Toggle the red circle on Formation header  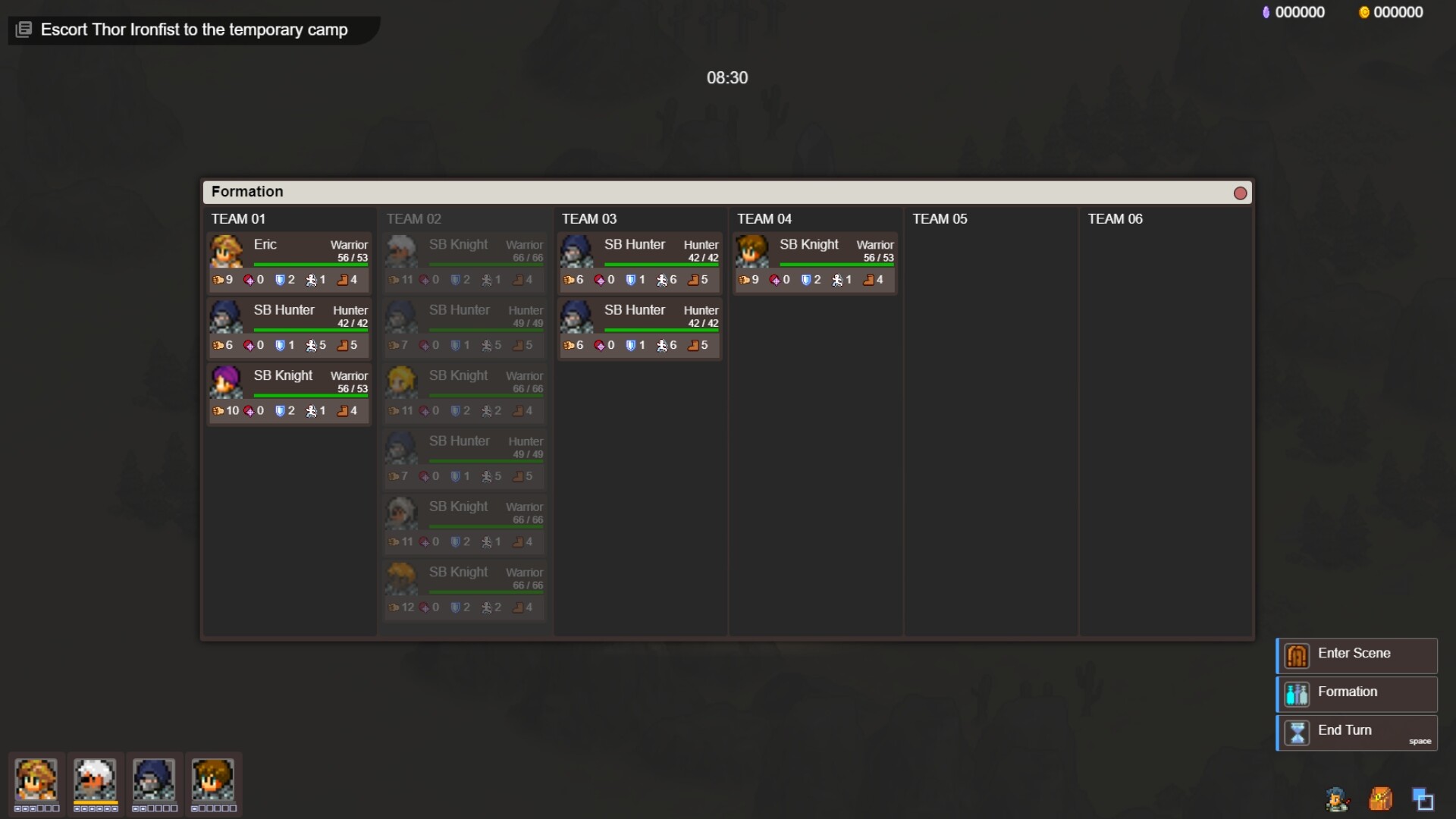(x=1241, y=193)
